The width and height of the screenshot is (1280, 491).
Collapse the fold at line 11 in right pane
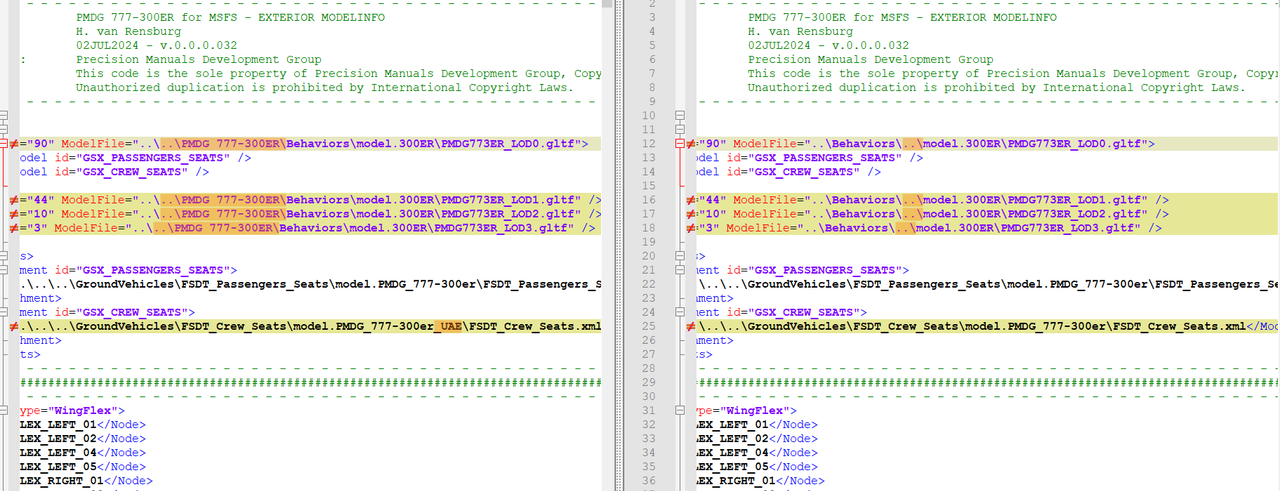point(680,130)
